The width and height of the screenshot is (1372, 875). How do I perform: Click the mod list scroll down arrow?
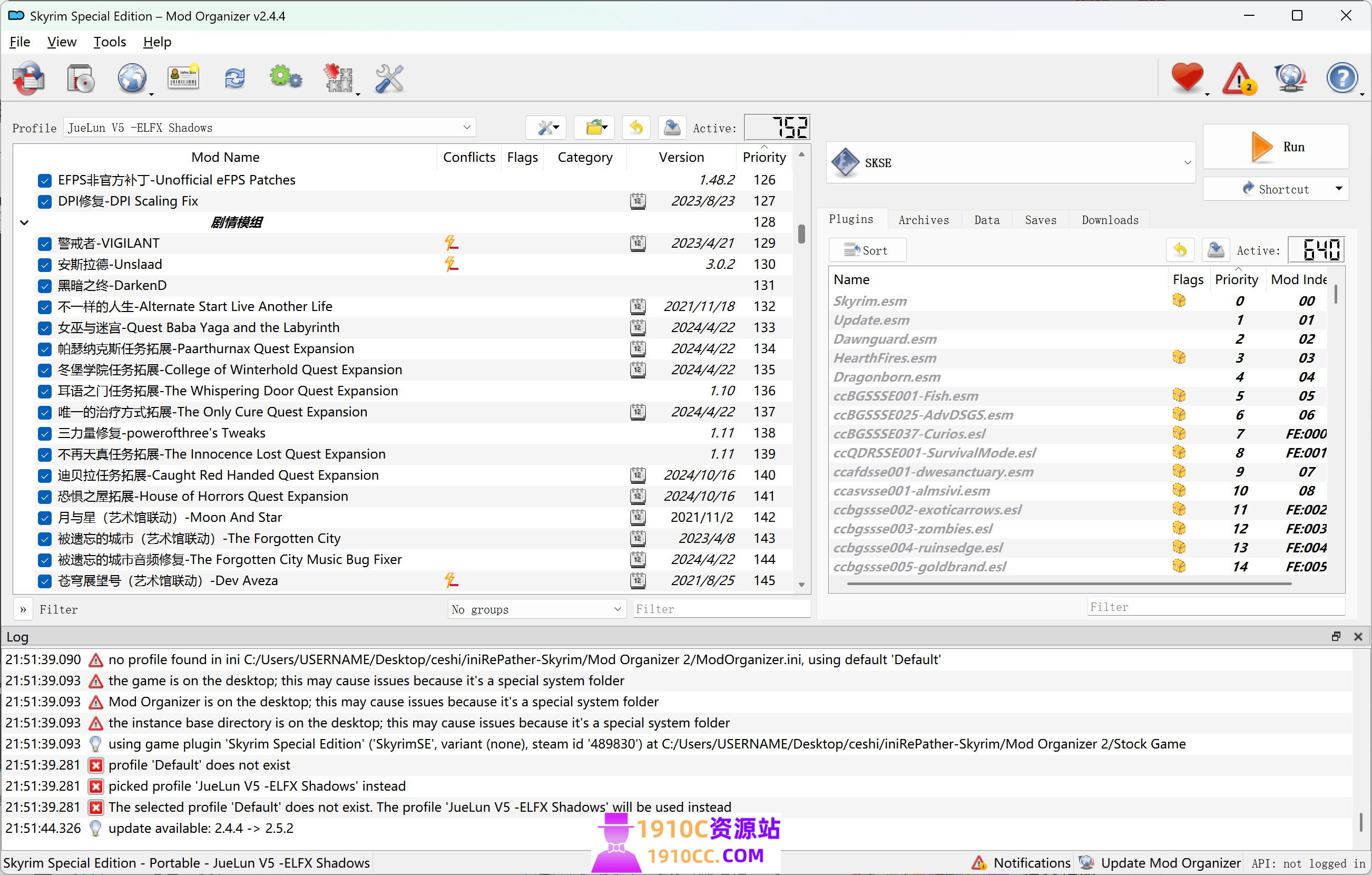801,585
